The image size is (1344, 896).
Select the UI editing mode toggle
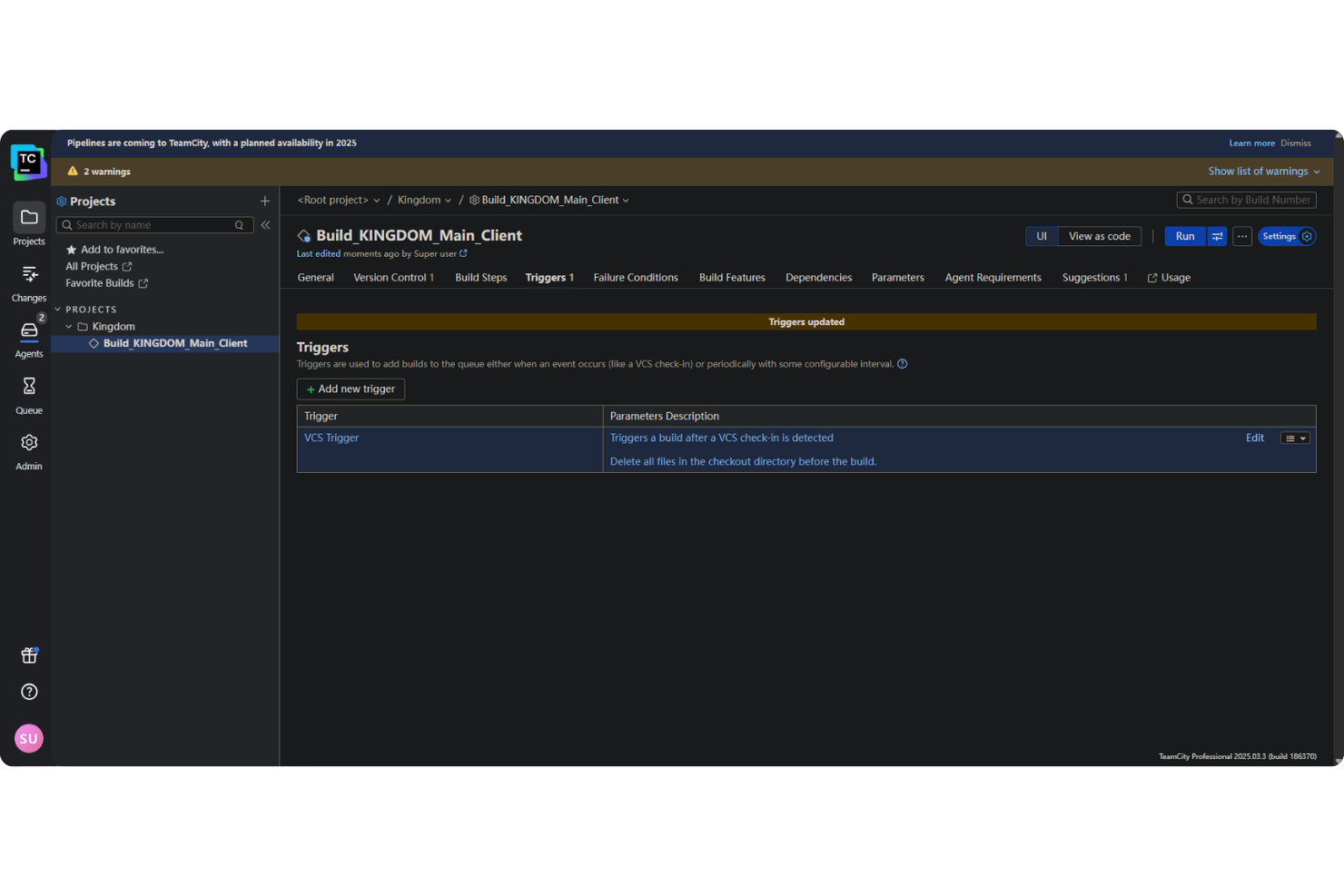pos(1041,236)
